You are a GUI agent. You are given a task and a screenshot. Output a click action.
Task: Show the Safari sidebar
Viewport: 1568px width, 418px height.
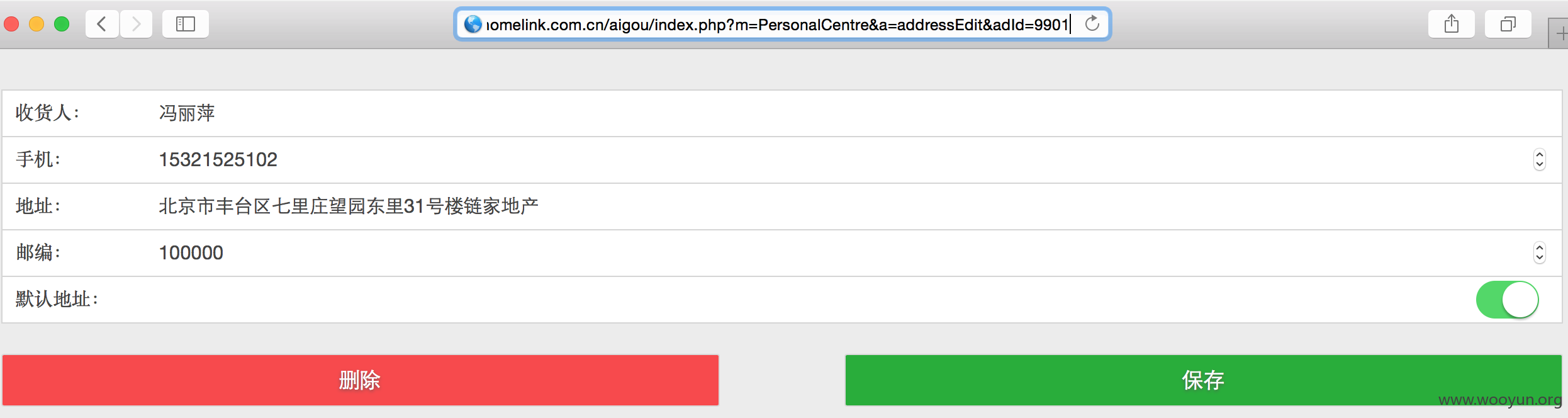[x=186, y=25]
